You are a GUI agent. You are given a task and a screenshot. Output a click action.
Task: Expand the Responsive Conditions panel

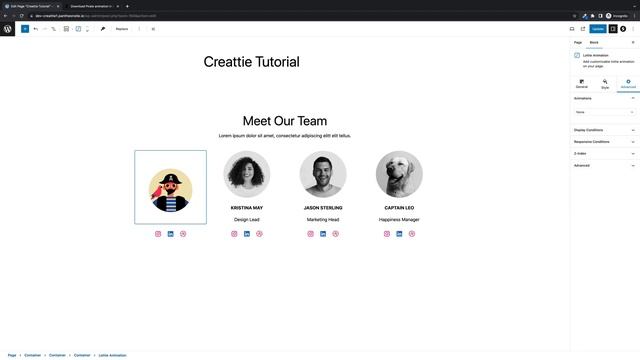(x=604, y=142)
